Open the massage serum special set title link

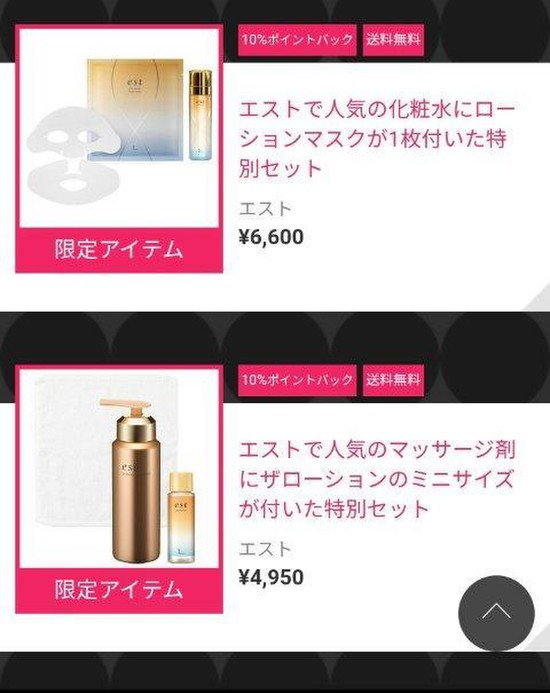[377, 479]
